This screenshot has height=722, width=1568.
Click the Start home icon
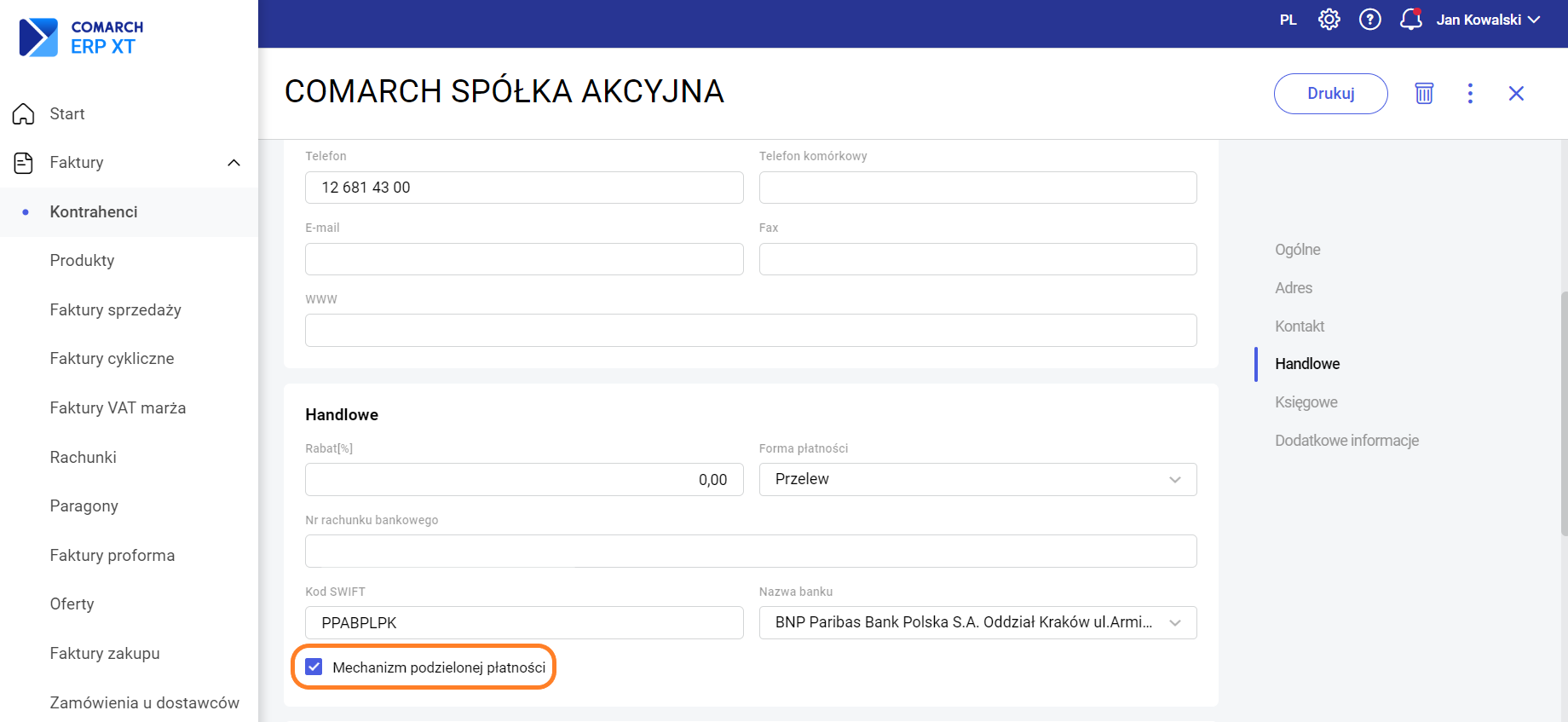[24, 114]
